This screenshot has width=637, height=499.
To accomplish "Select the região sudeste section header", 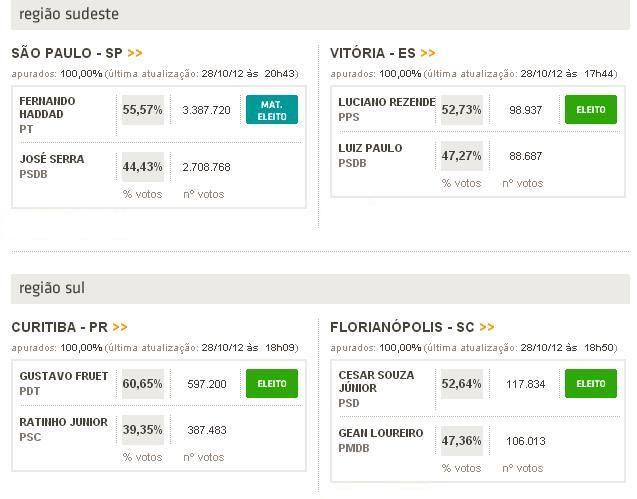I will click(69, 14).
